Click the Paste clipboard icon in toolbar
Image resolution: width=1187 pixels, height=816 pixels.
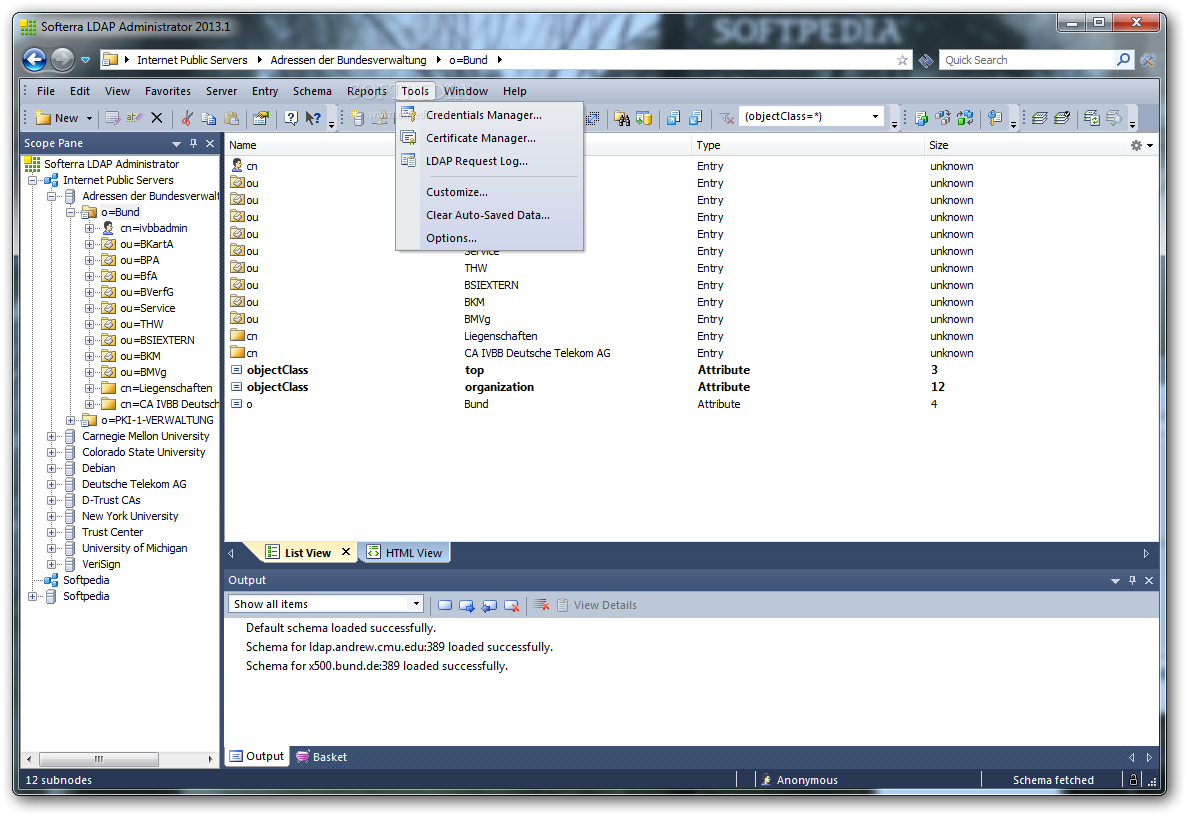(232, 118)
